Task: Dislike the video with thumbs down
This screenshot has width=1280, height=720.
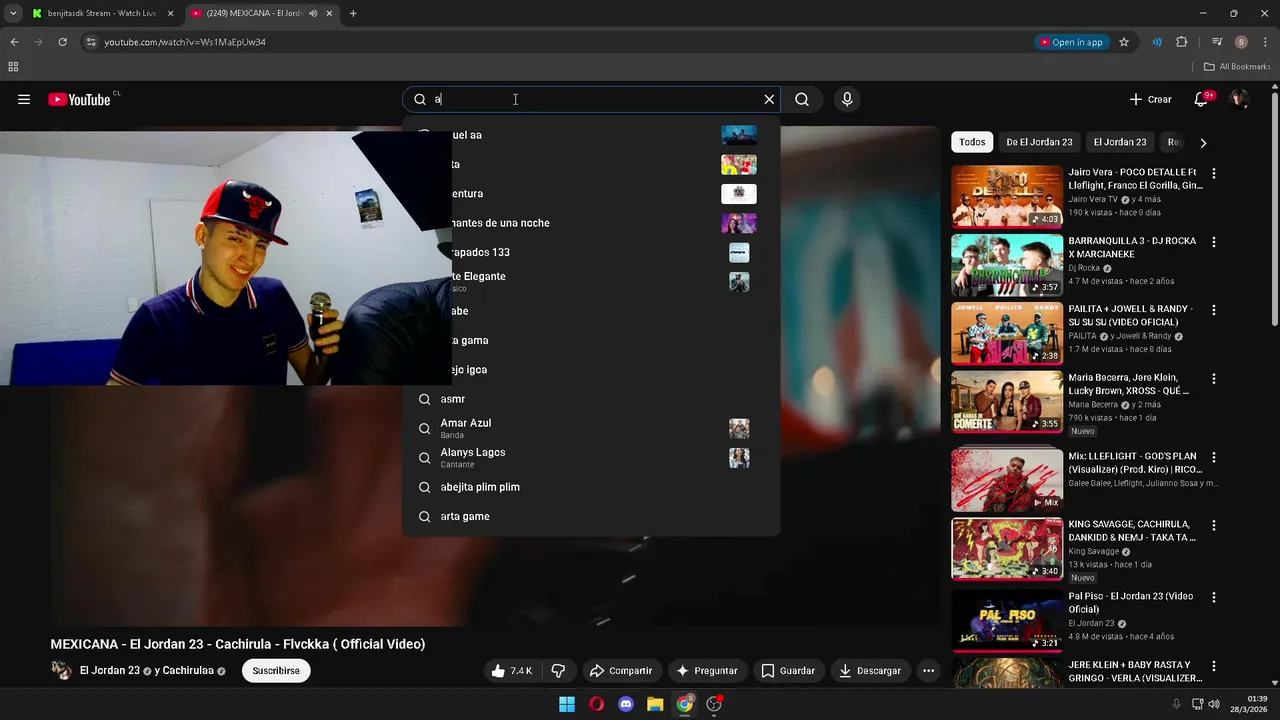Action: (558, 671)
